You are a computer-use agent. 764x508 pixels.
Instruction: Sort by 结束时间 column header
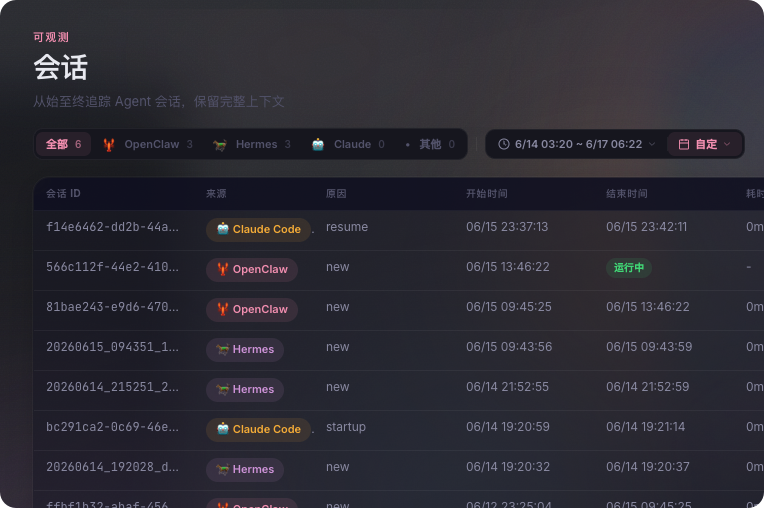627,193
